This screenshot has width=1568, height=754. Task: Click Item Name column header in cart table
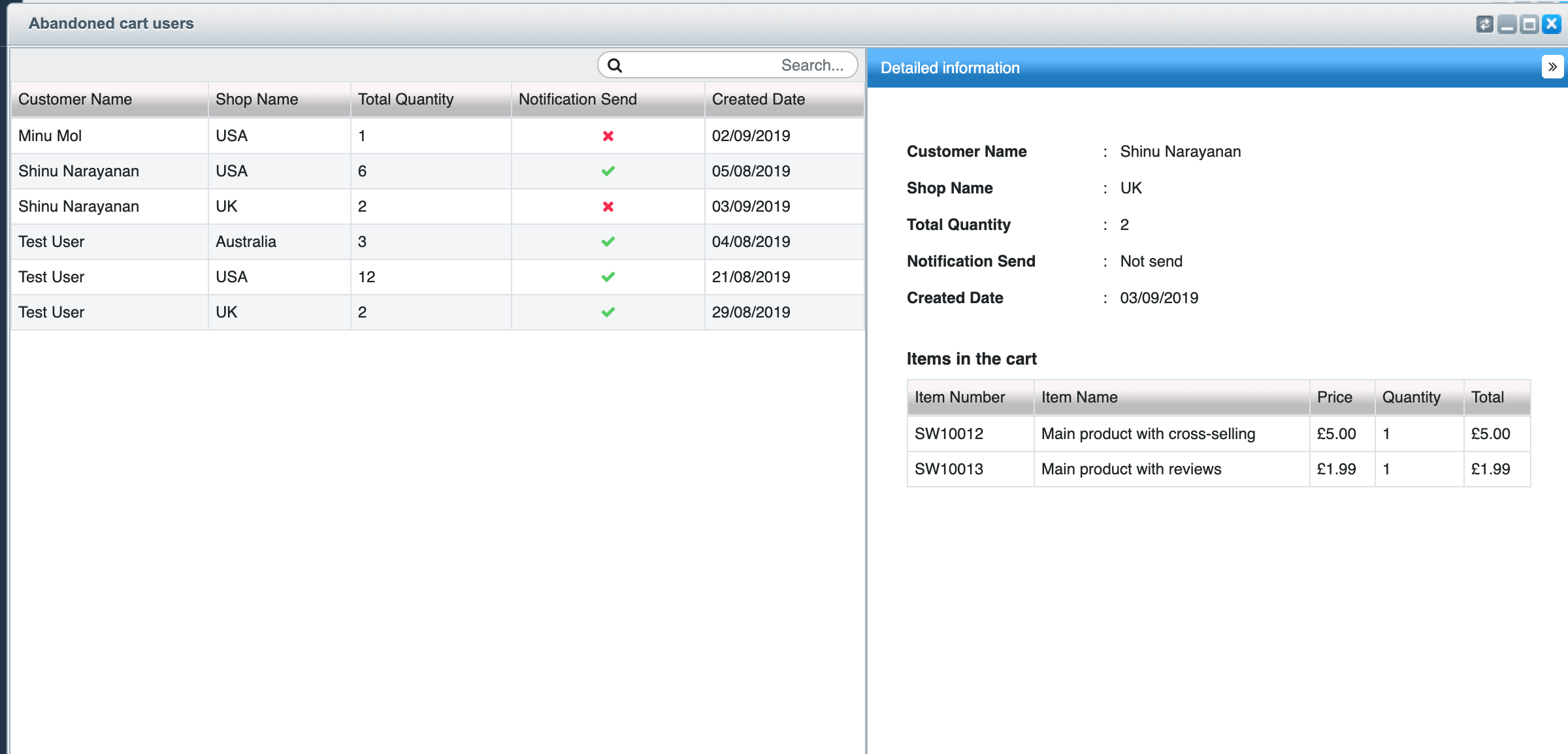[x=1172, y=397]
